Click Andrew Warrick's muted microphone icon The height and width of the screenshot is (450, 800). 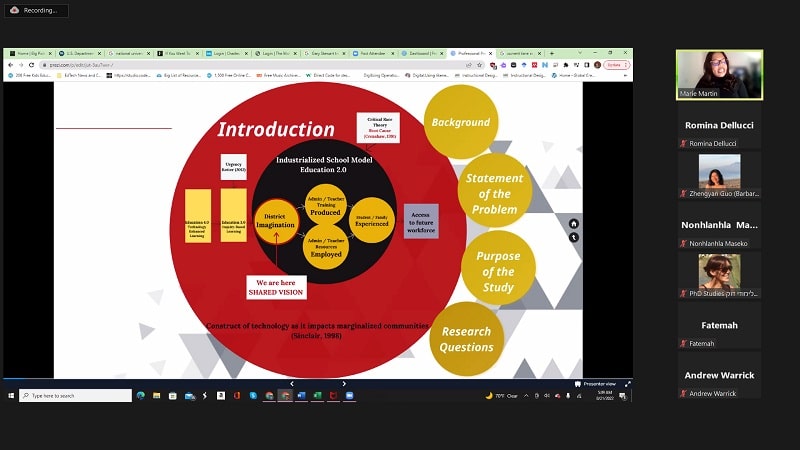click(684, 393)
